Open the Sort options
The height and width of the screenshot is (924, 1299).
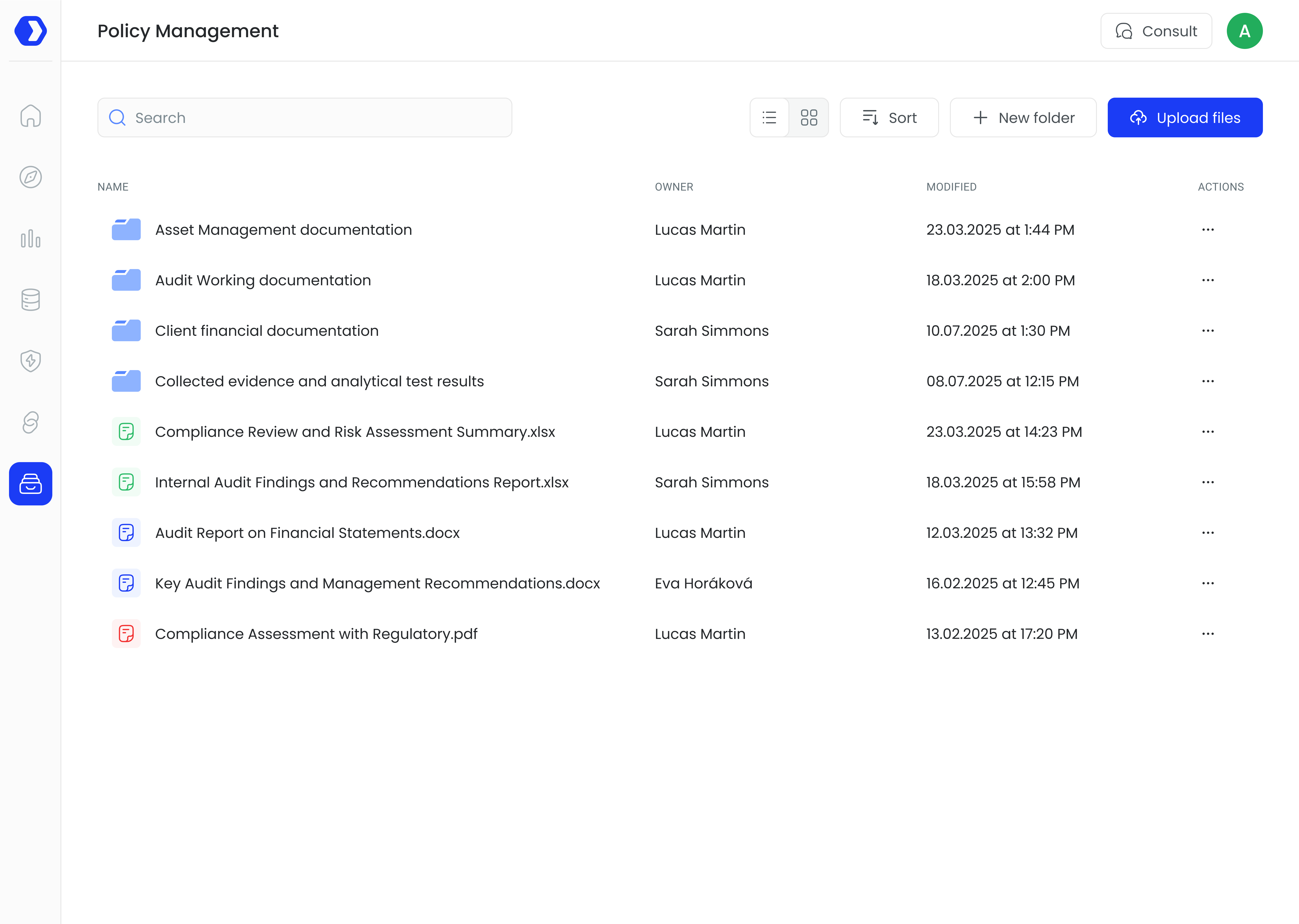point(889,118)
